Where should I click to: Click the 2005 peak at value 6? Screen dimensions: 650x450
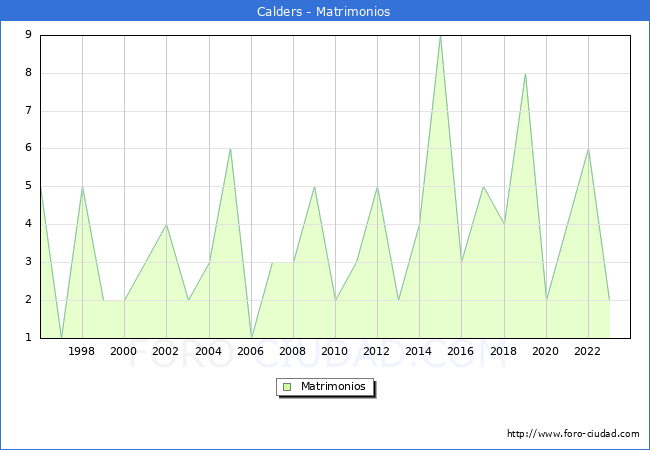tap(230, 149)
